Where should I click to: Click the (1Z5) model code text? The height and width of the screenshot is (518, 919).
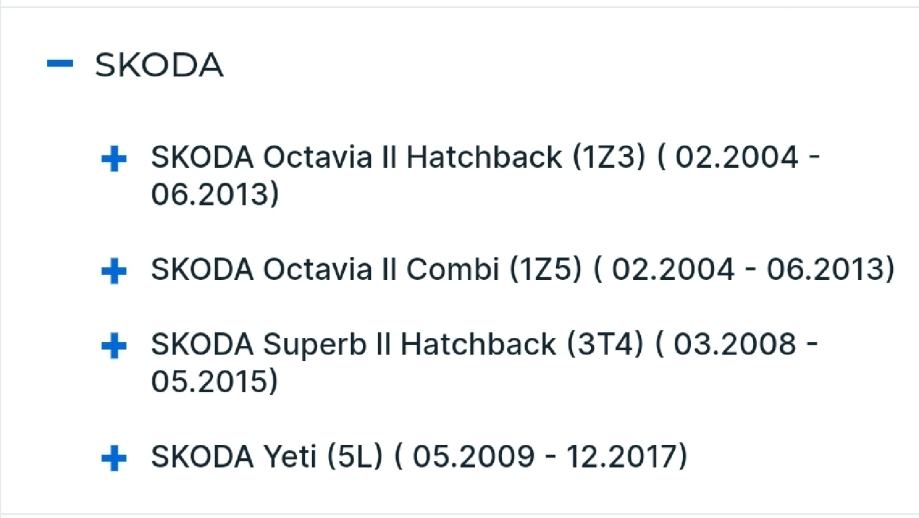(545, 270)
